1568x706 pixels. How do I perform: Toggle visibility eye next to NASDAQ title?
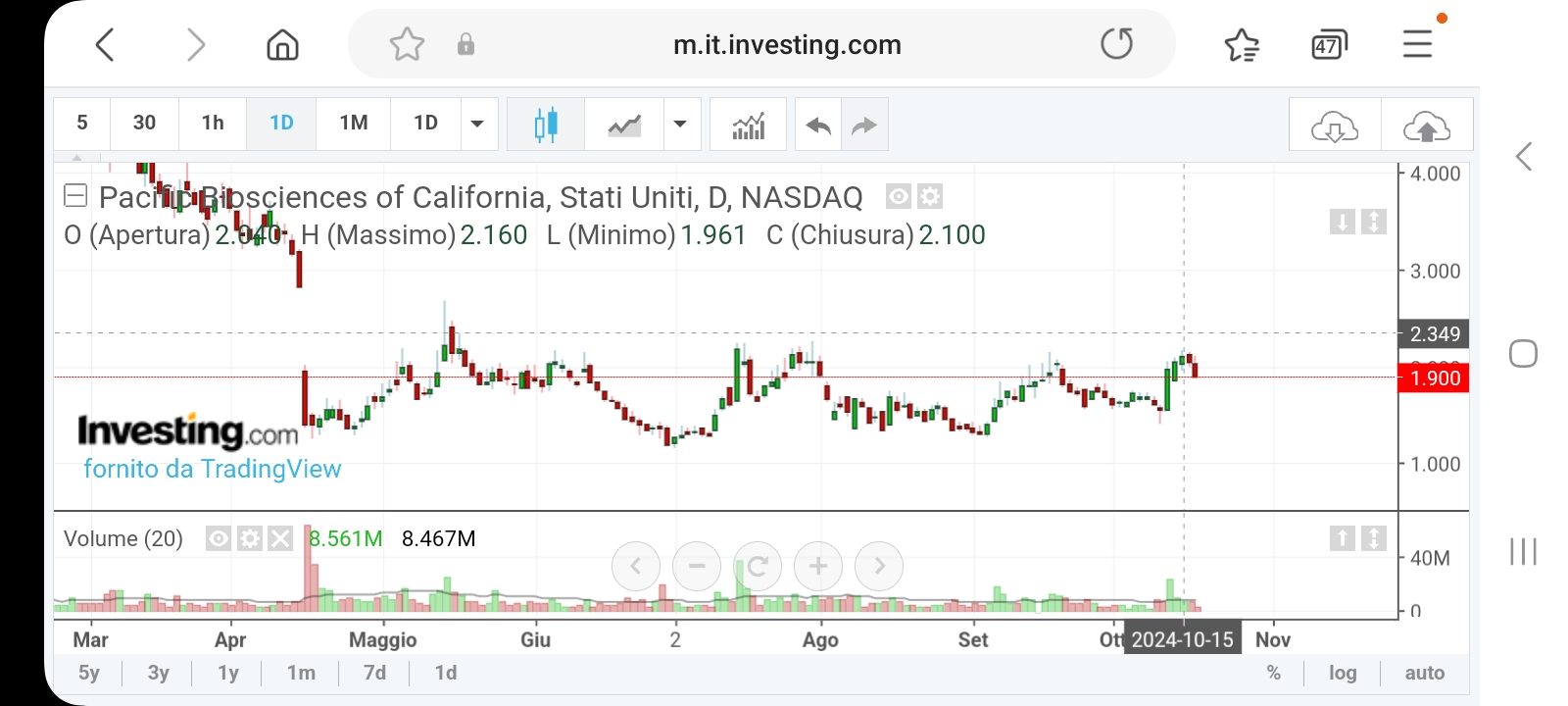point(898,196)
